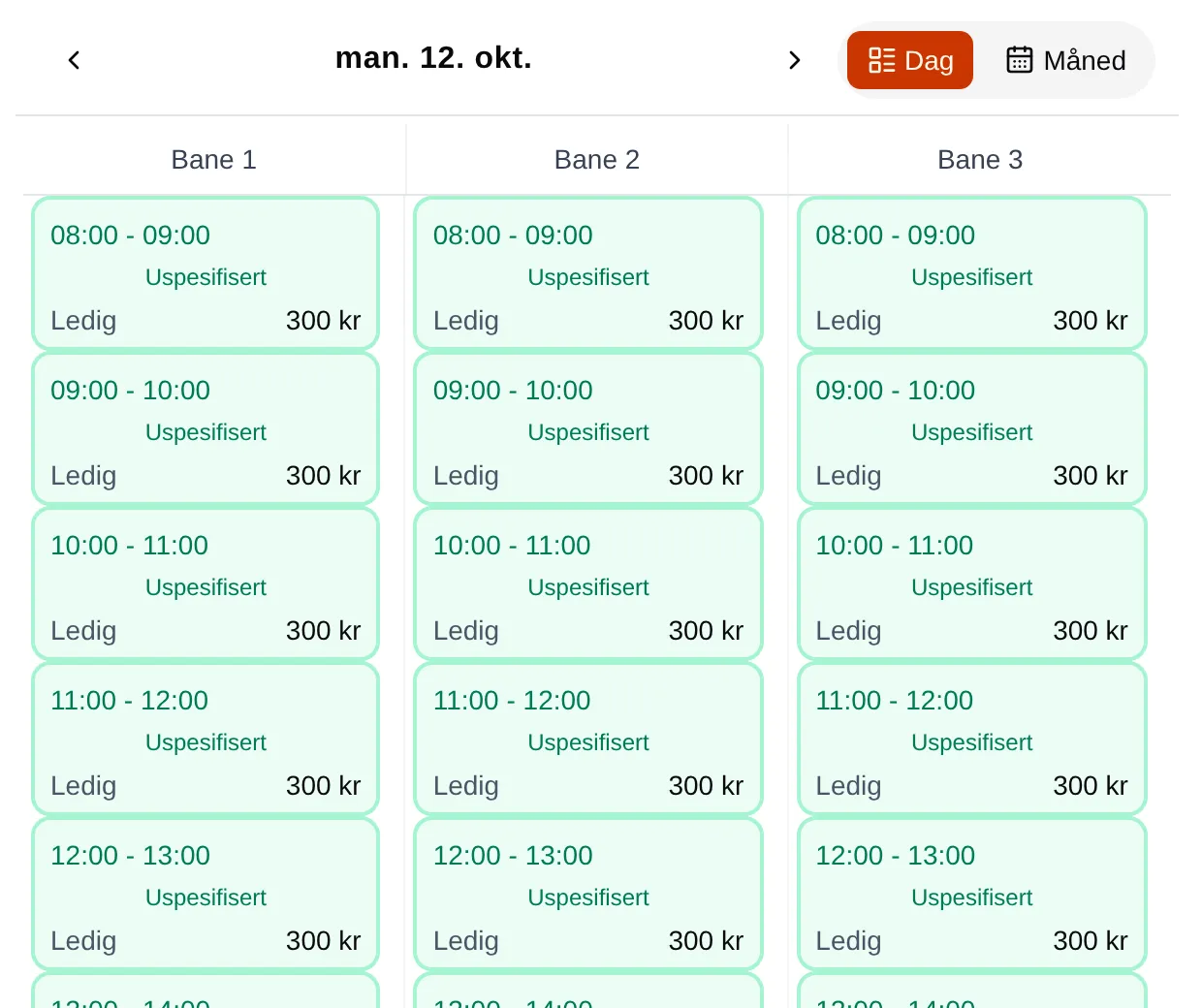The width and height of the screenshot is (1202, 1008).
Task: Choose Bane 3 slot 08:00 - 09:00
Action: tap(972, 273)
